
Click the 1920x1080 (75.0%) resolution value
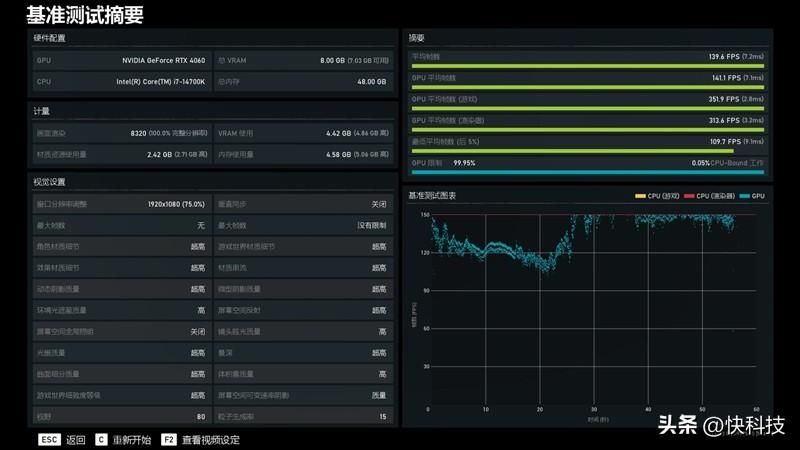(x=176, y=204)
